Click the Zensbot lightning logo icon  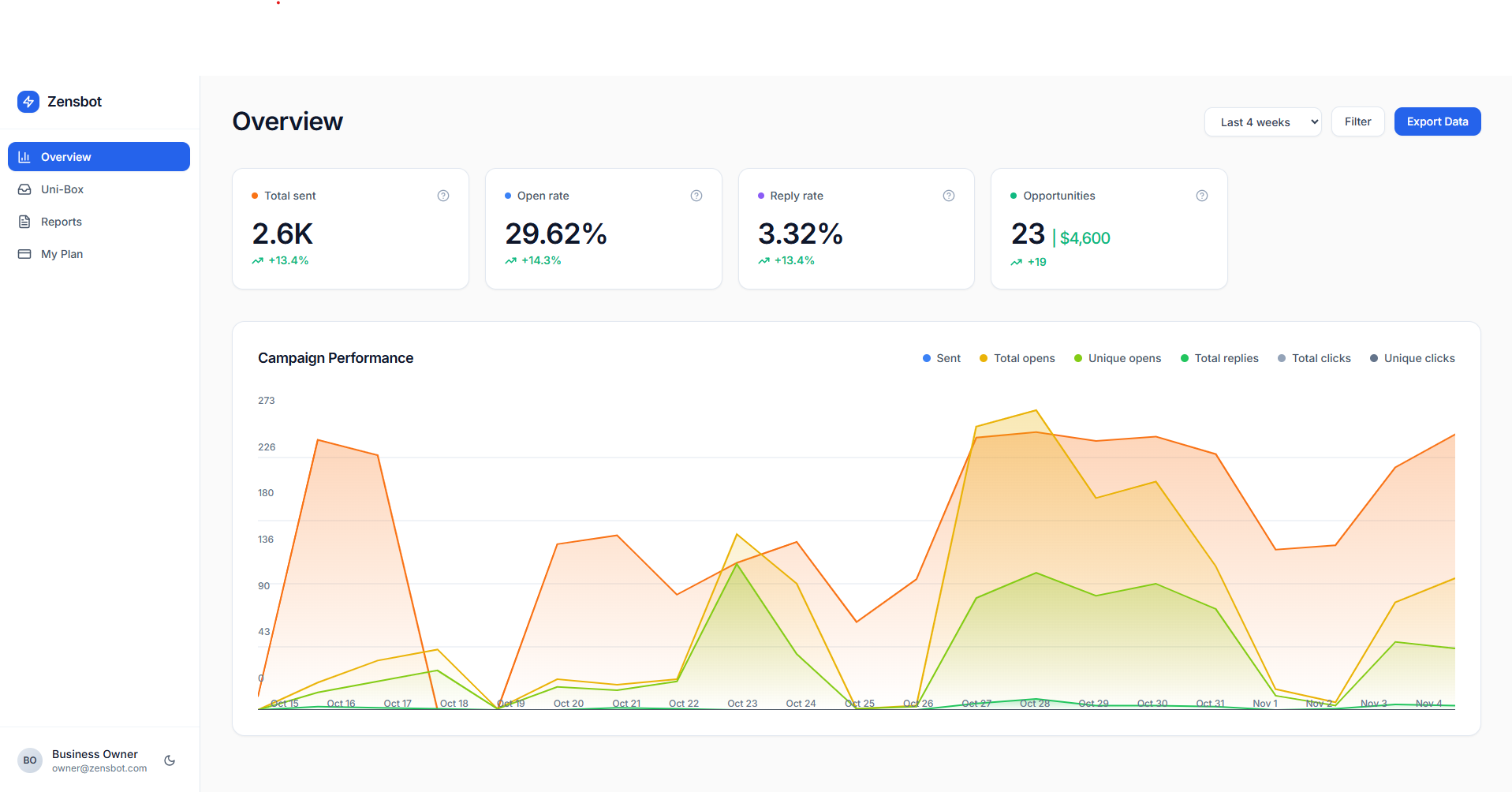tap(28, 101)
